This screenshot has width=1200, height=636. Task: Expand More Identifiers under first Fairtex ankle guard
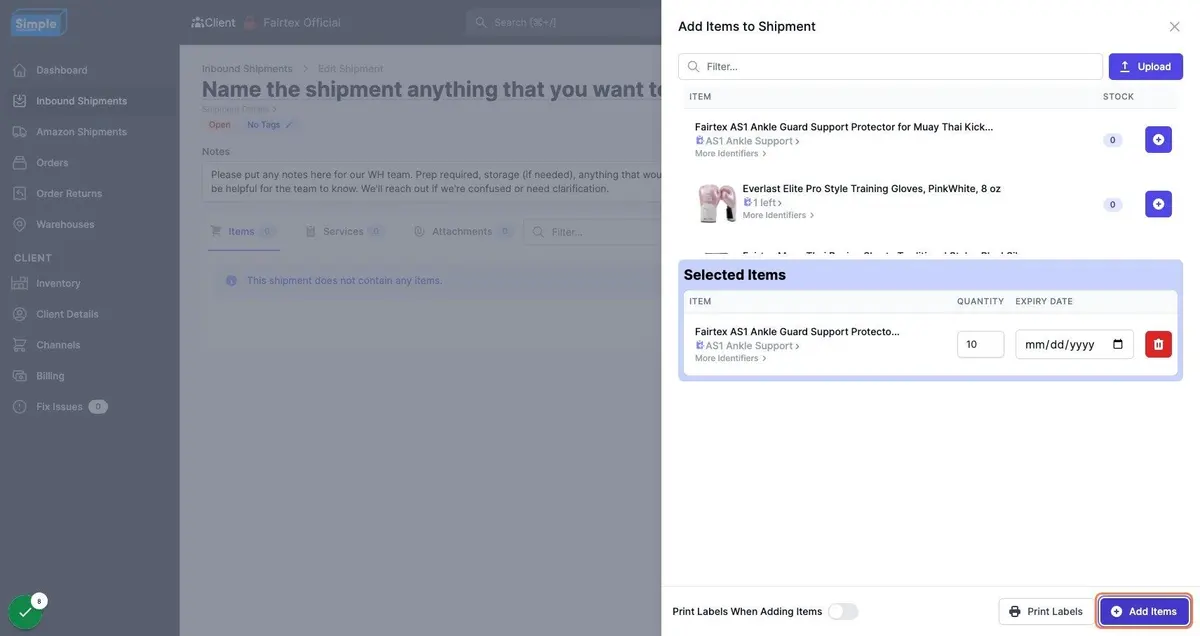[731, 154]
